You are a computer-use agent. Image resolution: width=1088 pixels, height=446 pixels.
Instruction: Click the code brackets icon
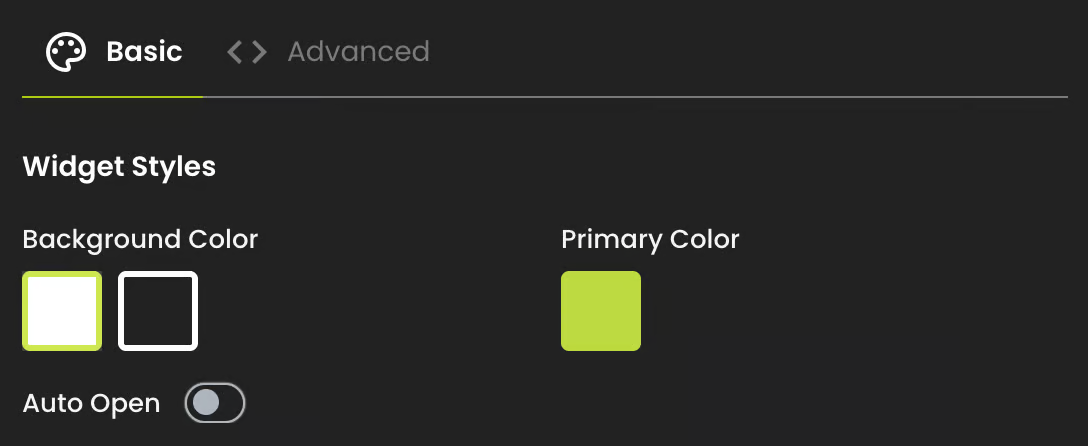coord(247,52)
